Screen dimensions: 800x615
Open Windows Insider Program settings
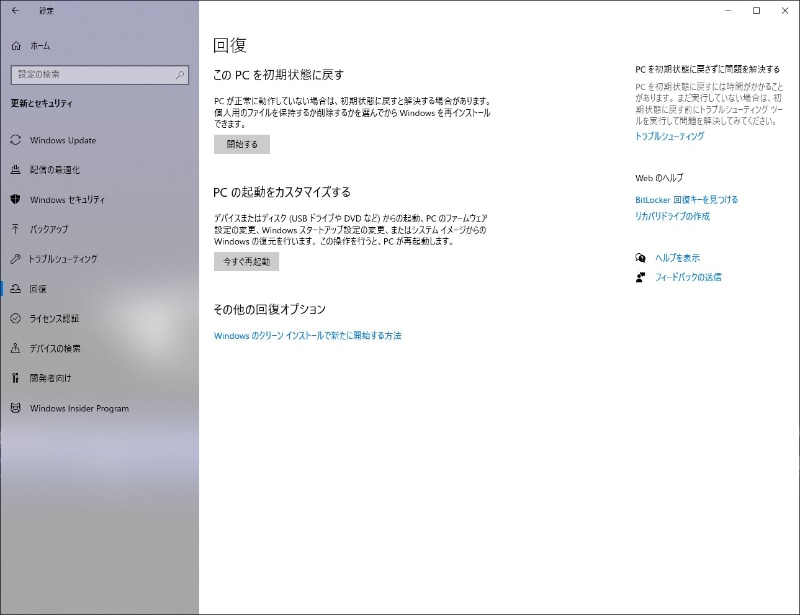coord(80,408)
